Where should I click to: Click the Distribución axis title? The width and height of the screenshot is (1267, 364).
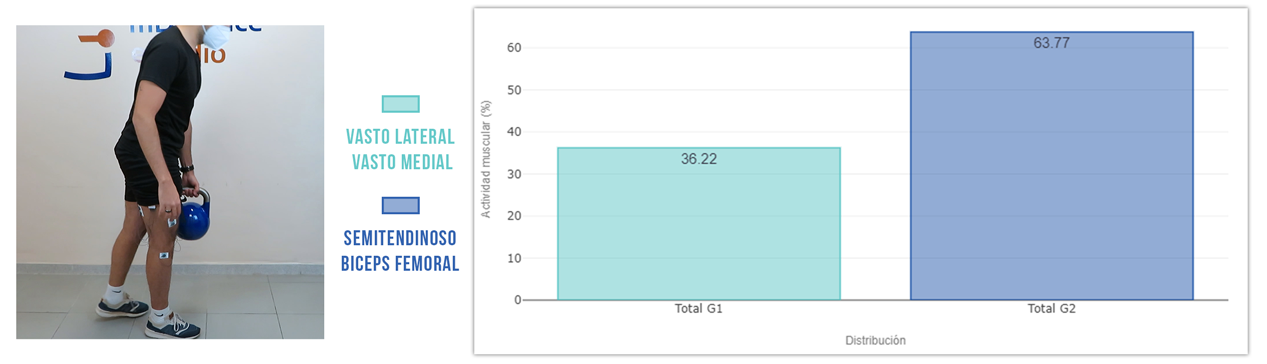click(875, 341)
